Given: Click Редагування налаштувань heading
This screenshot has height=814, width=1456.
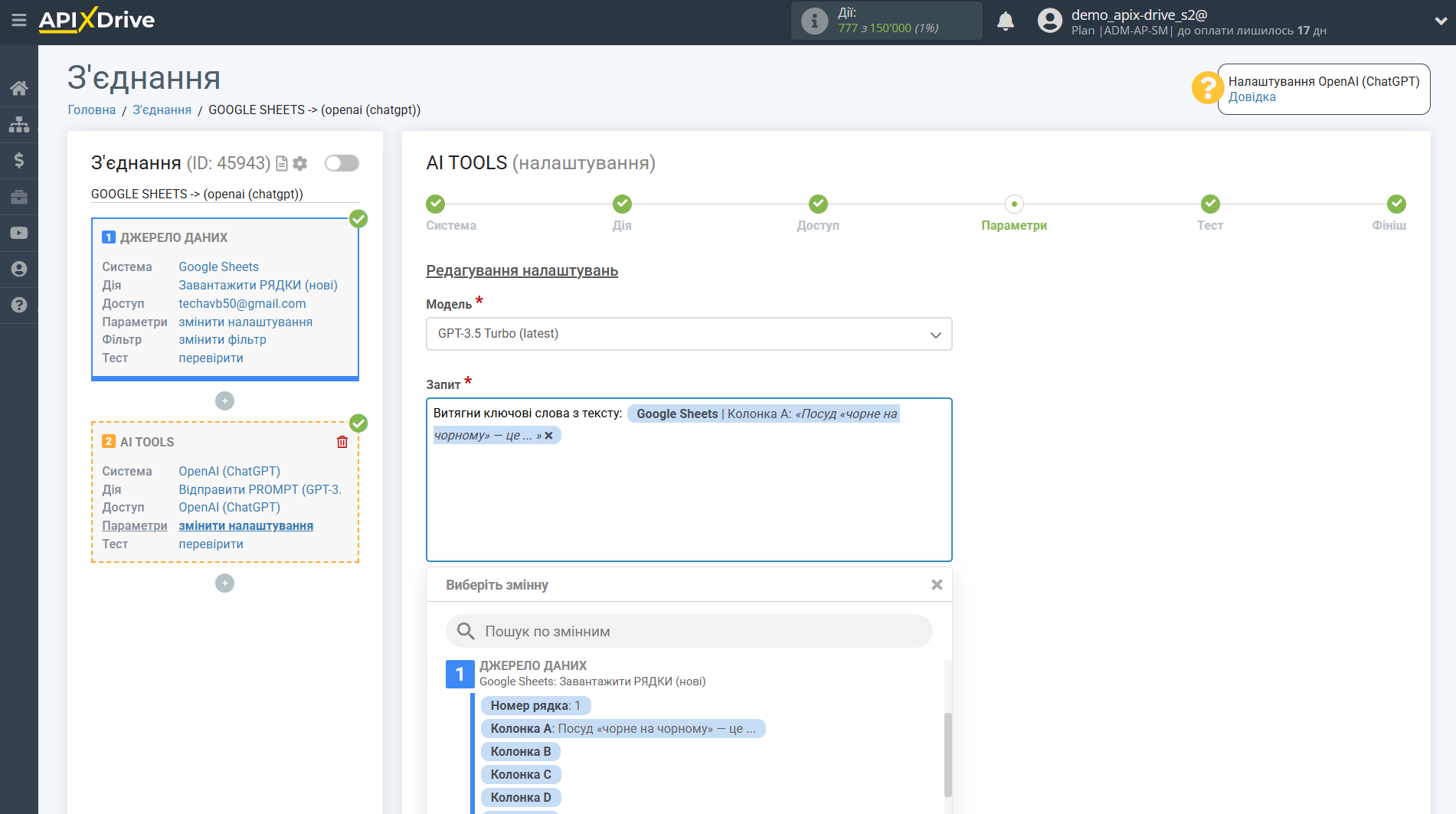Looking at the screenshot, I should click(x=522, y=270).
